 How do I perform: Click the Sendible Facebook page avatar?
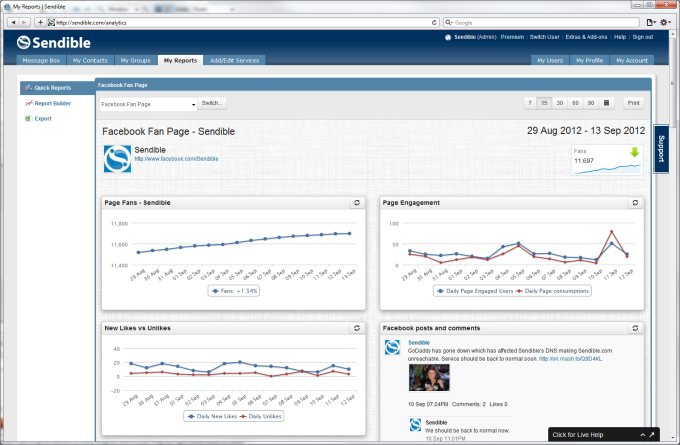pos(117,159)
